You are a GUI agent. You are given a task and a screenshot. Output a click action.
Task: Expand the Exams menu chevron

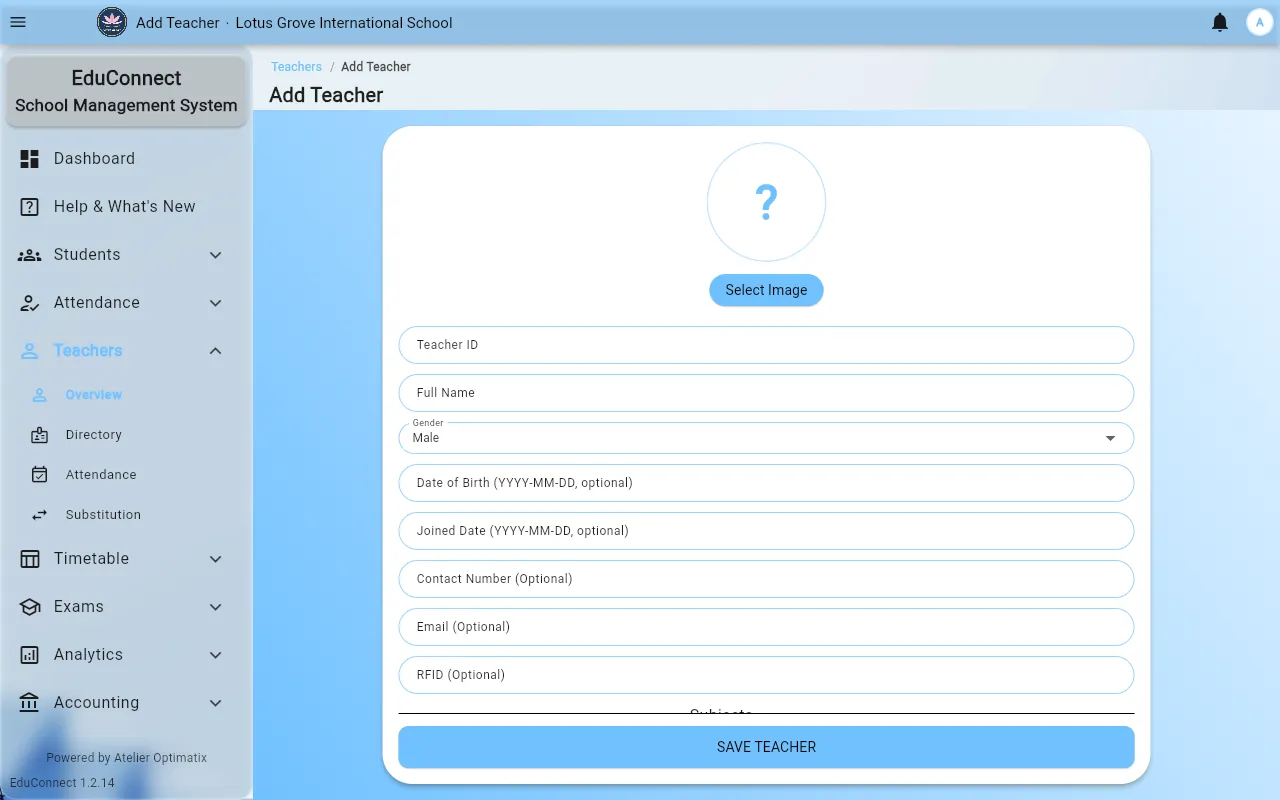pos(216,607)
